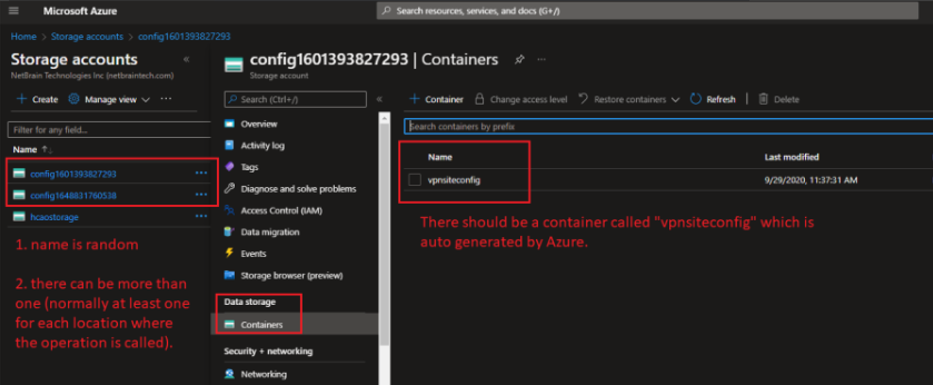Click the Delete toolbar button
Viewport: 933px width, 385px height.
pyautogui.click(x=779, y=99)
